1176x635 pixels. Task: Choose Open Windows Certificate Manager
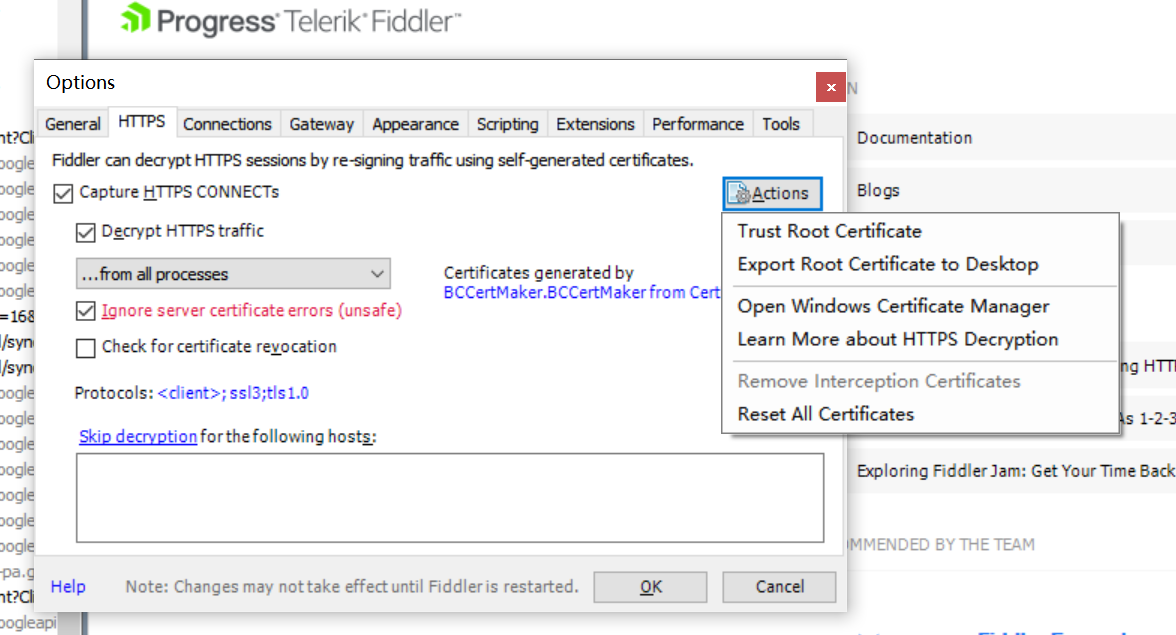click(x=893, y=306)
